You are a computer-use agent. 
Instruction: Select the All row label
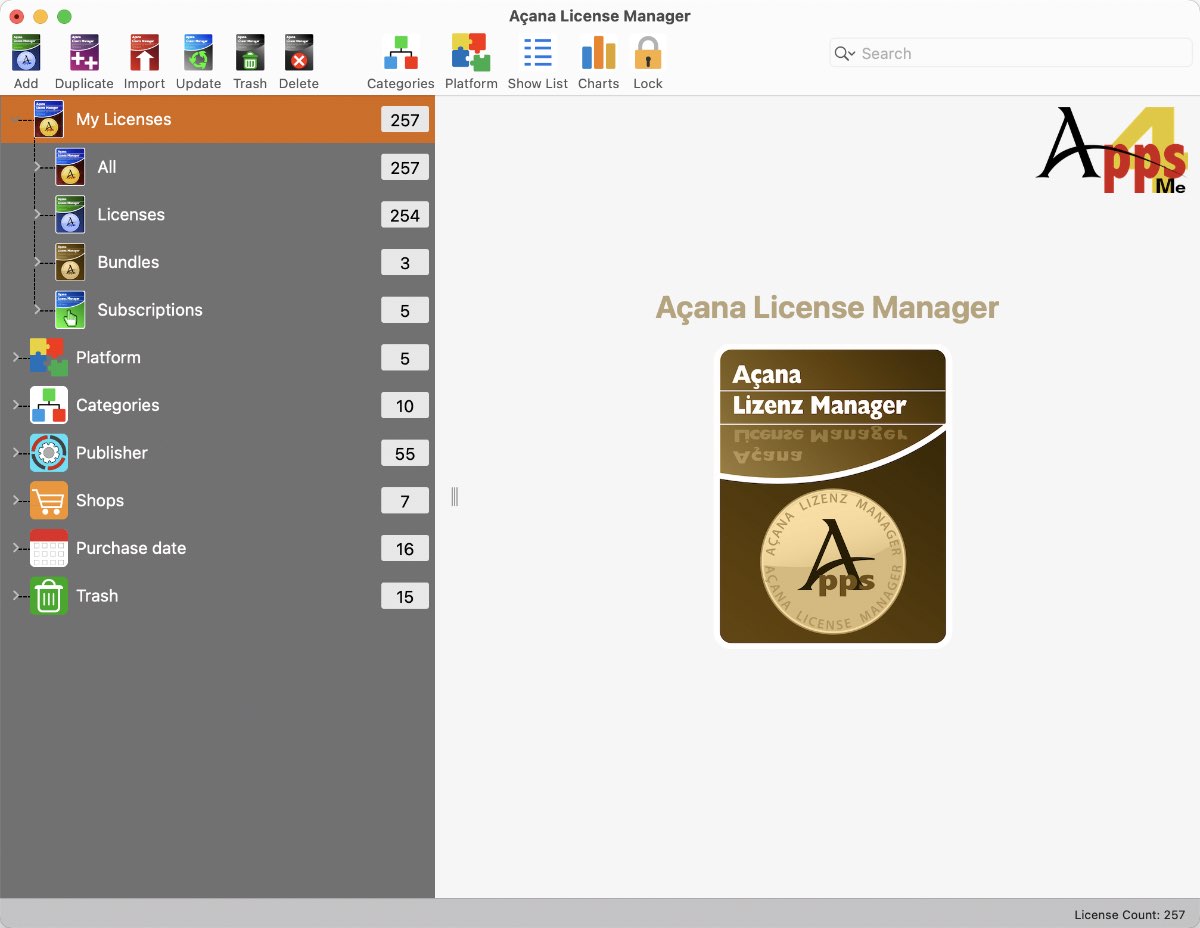click(x=107, y=167)
